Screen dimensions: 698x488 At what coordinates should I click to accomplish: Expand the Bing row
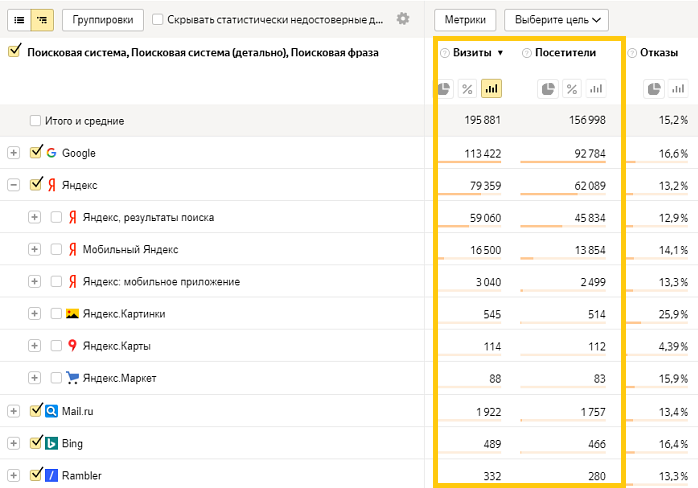pyautogui.click(x=14, y=443)
